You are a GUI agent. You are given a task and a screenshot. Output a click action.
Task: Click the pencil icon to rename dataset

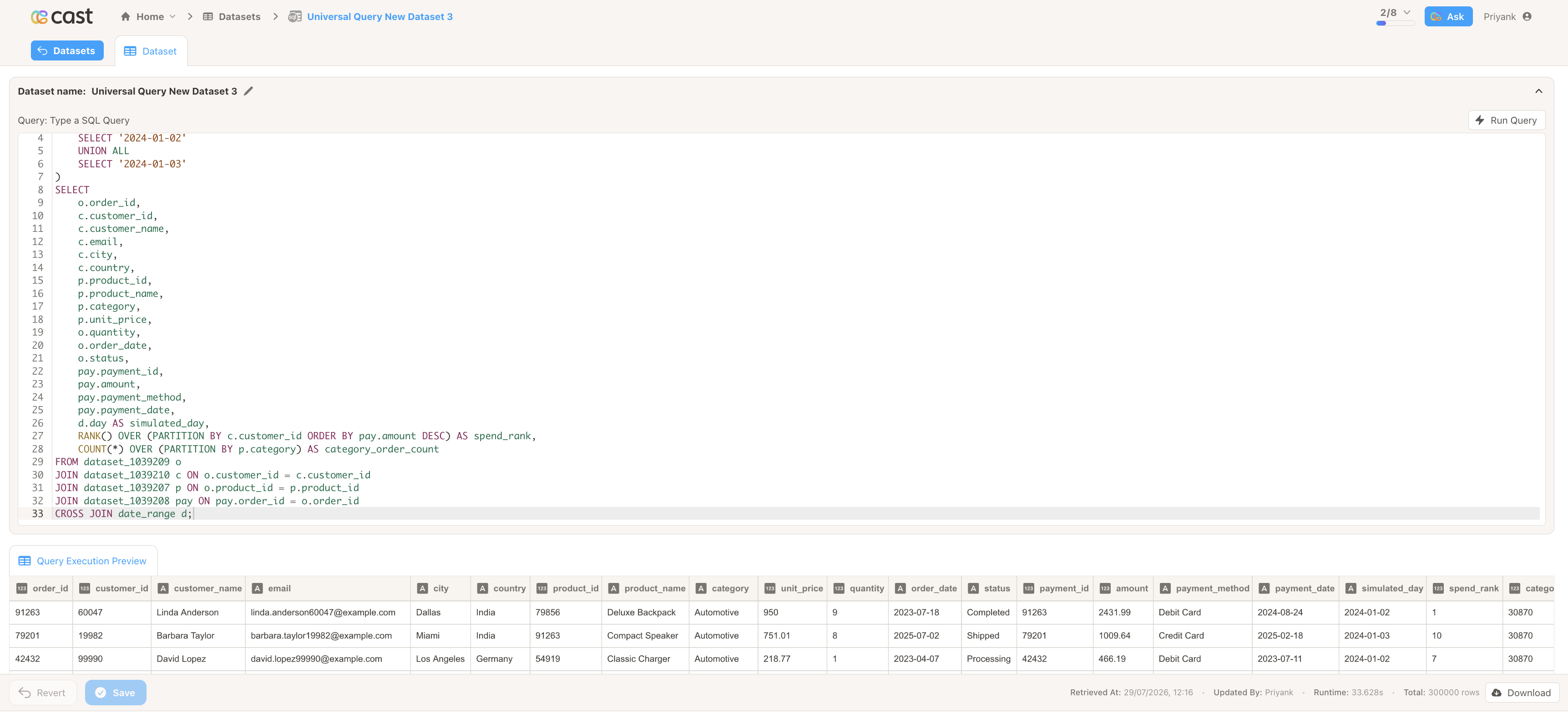pos(248,91)
